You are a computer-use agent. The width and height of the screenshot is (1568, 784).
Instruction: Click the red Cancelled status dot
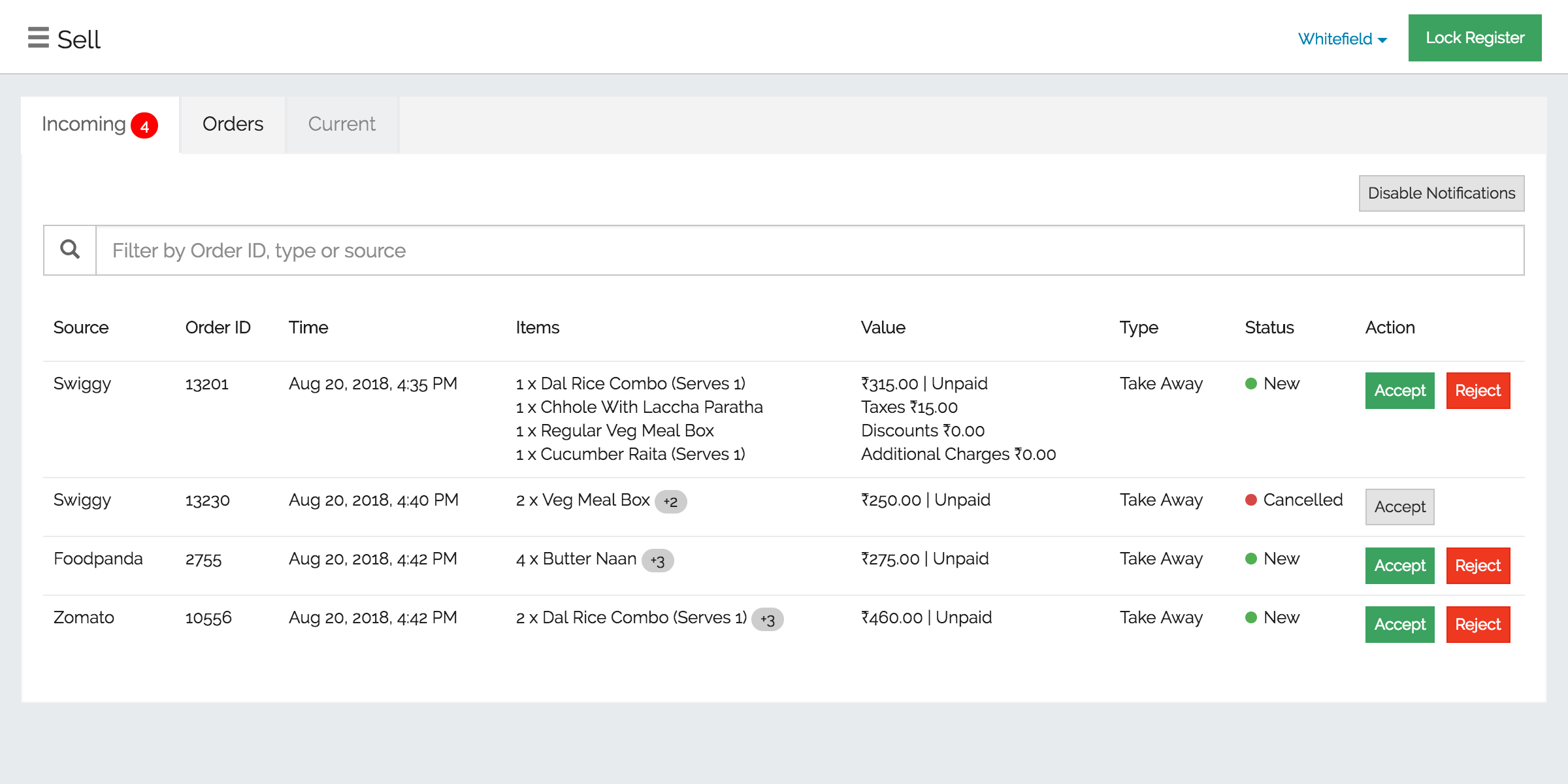click(1251, 500)
